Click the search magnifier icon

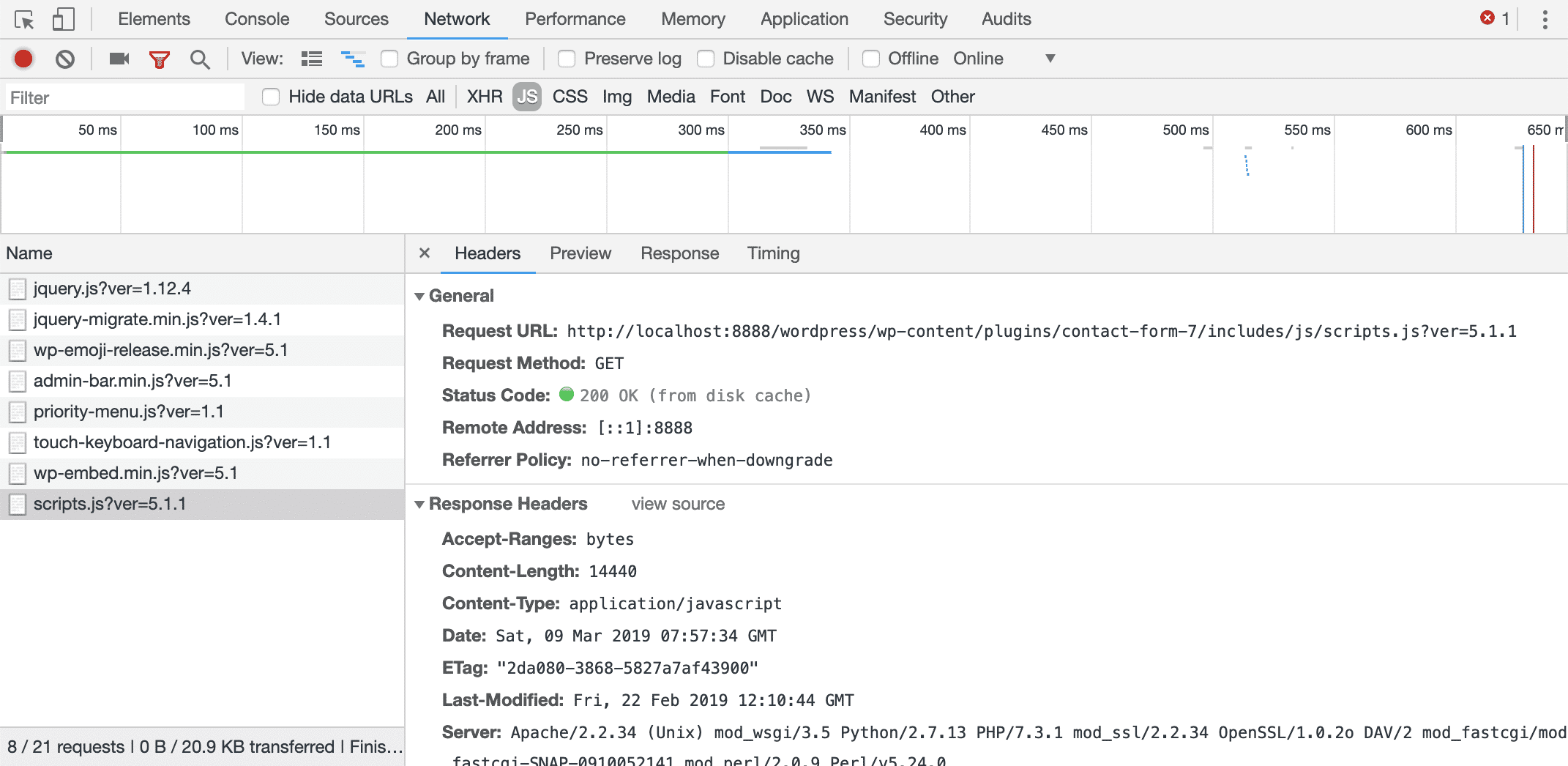(x=200, y=59)
